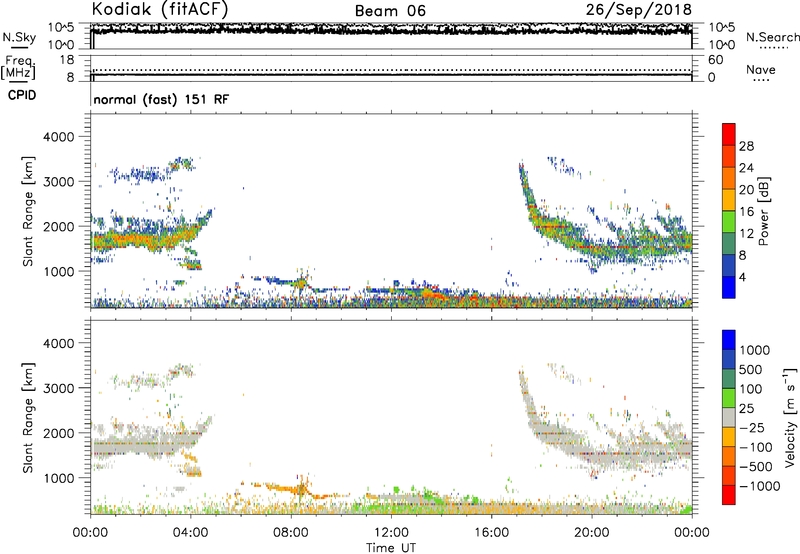Click the 'Slant Range [km]' label of power panel
800x554 pixels.
click(29, 211)
